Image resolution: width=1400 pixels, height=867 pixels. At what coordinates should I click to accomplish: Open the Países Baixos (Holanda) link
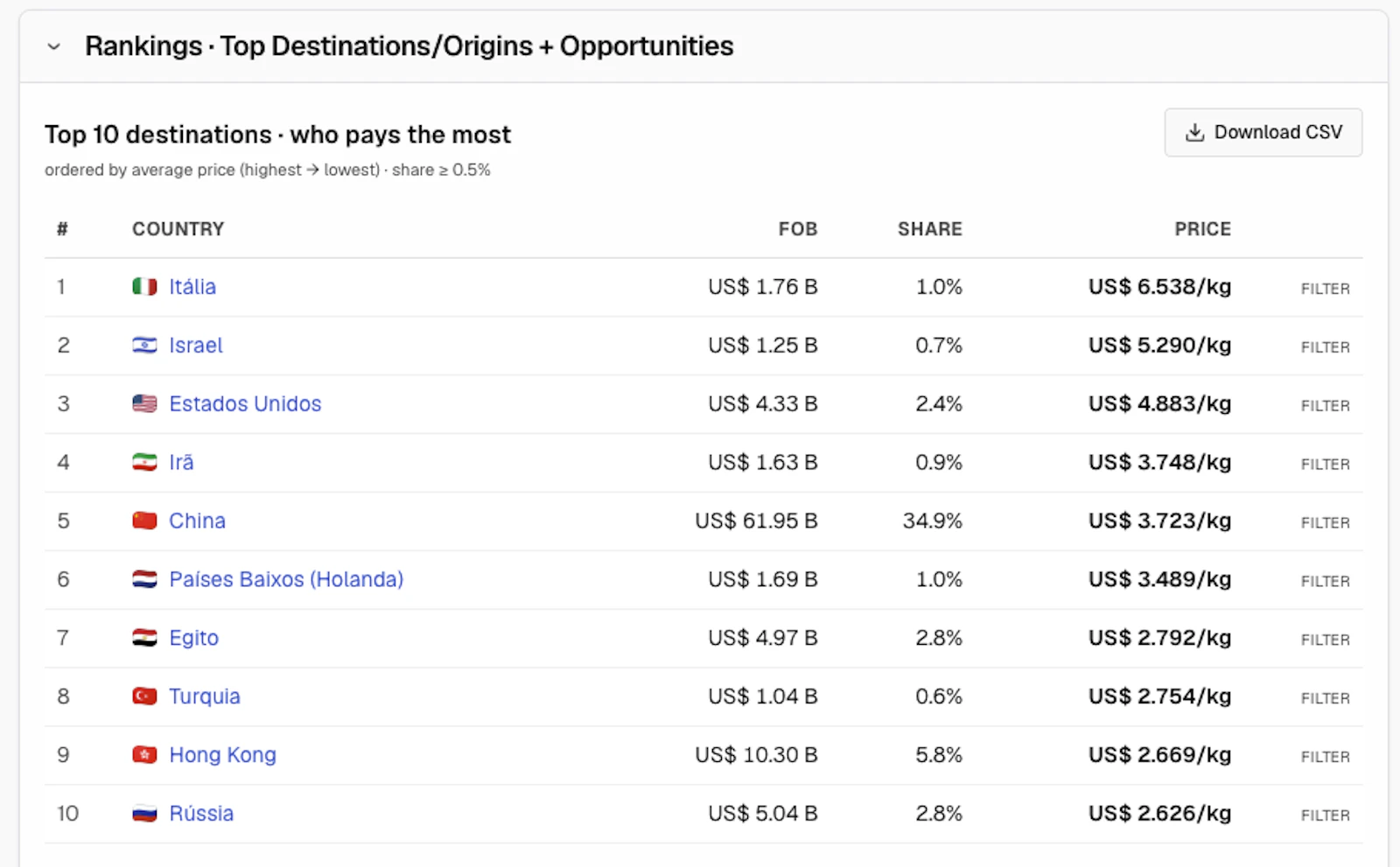[x=286, y=579]
